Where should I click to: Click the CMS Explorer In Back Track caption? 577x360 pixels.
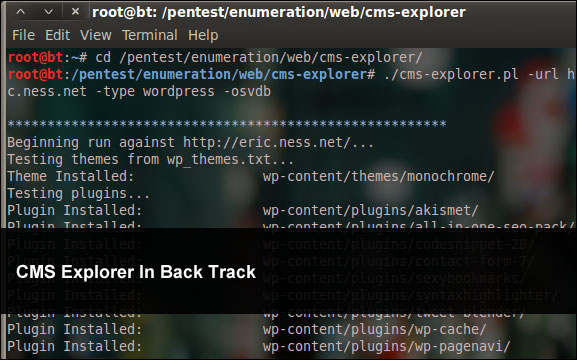click(x=136, y=272)
